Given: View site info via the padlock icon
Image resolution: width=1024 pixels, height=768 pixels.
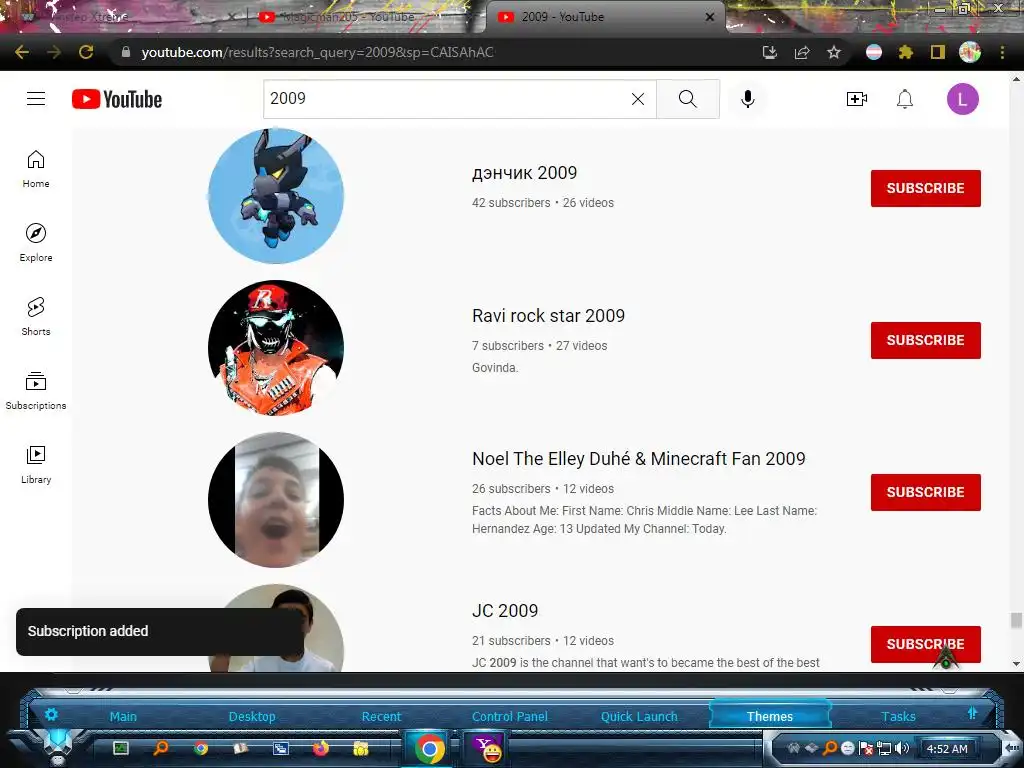Looking at the screenshot, I should [125, 52].
